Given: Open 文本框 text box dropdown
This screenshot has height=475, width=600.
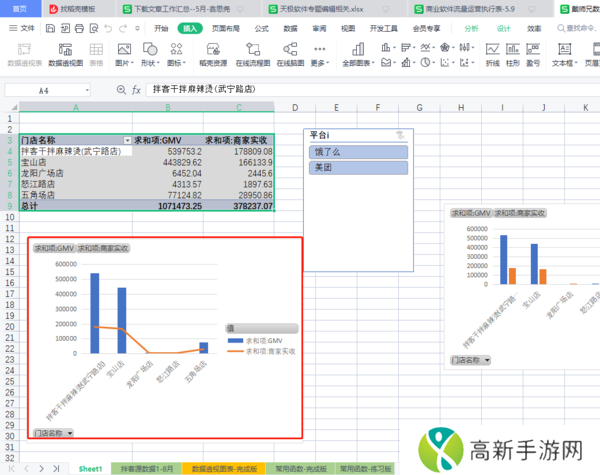Looking at the screenshot, I should (x=564, y=63).
